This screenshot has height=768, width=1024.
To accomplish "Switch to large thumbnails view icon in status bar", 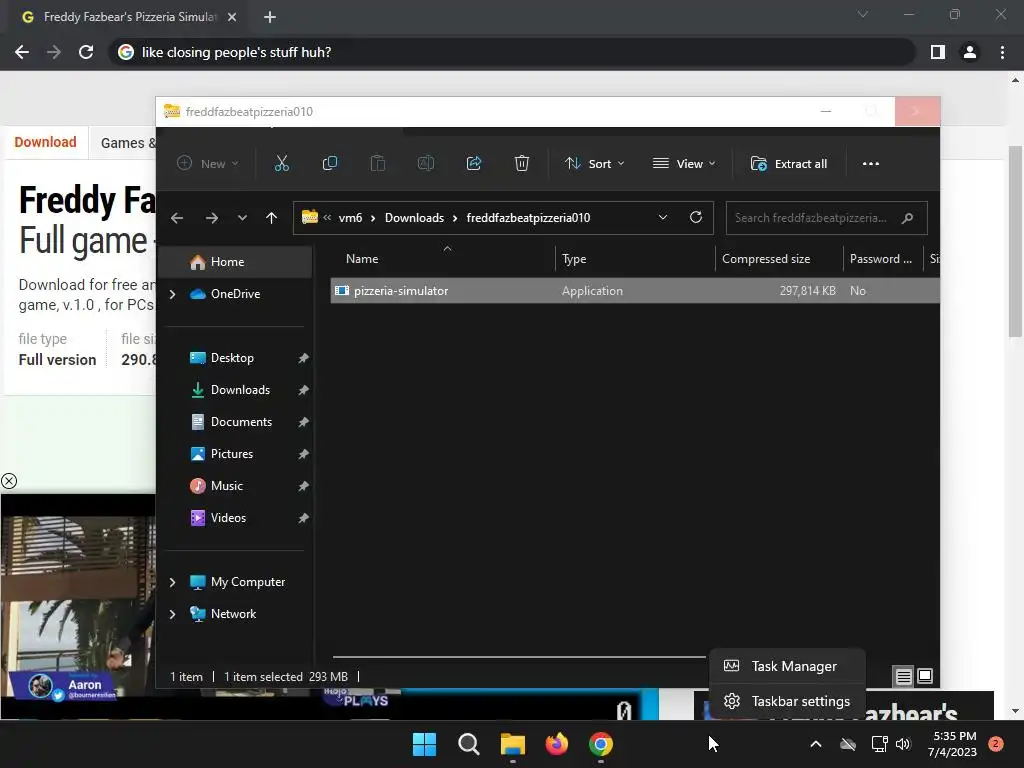I will click(925, 676).
